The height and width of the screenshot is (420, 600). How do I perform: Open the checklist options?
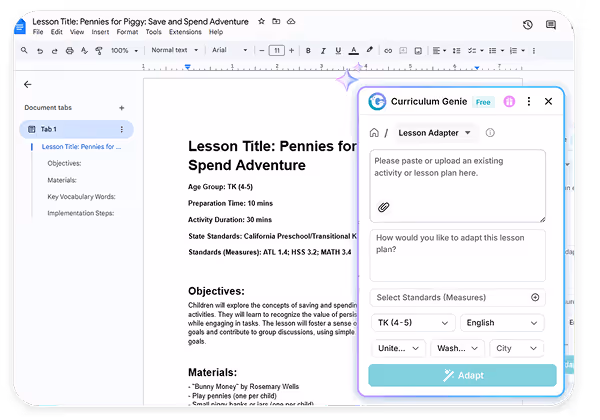[476, 50]
